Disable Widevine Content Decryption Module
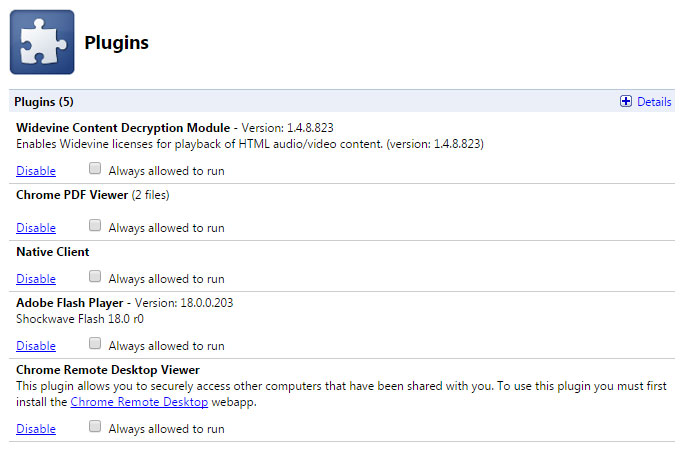 [x=36, y=171]
